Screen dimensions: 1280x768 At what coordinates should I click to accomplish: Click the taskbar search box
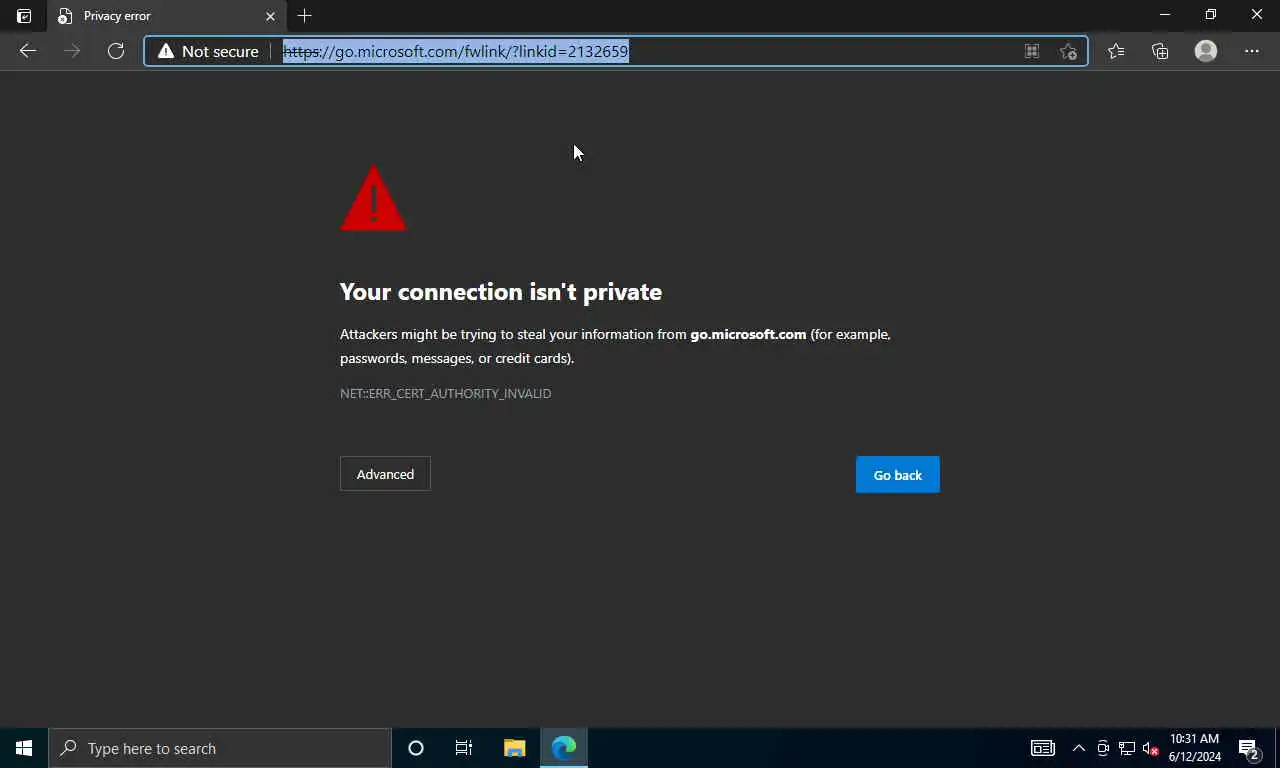(220, 748)
